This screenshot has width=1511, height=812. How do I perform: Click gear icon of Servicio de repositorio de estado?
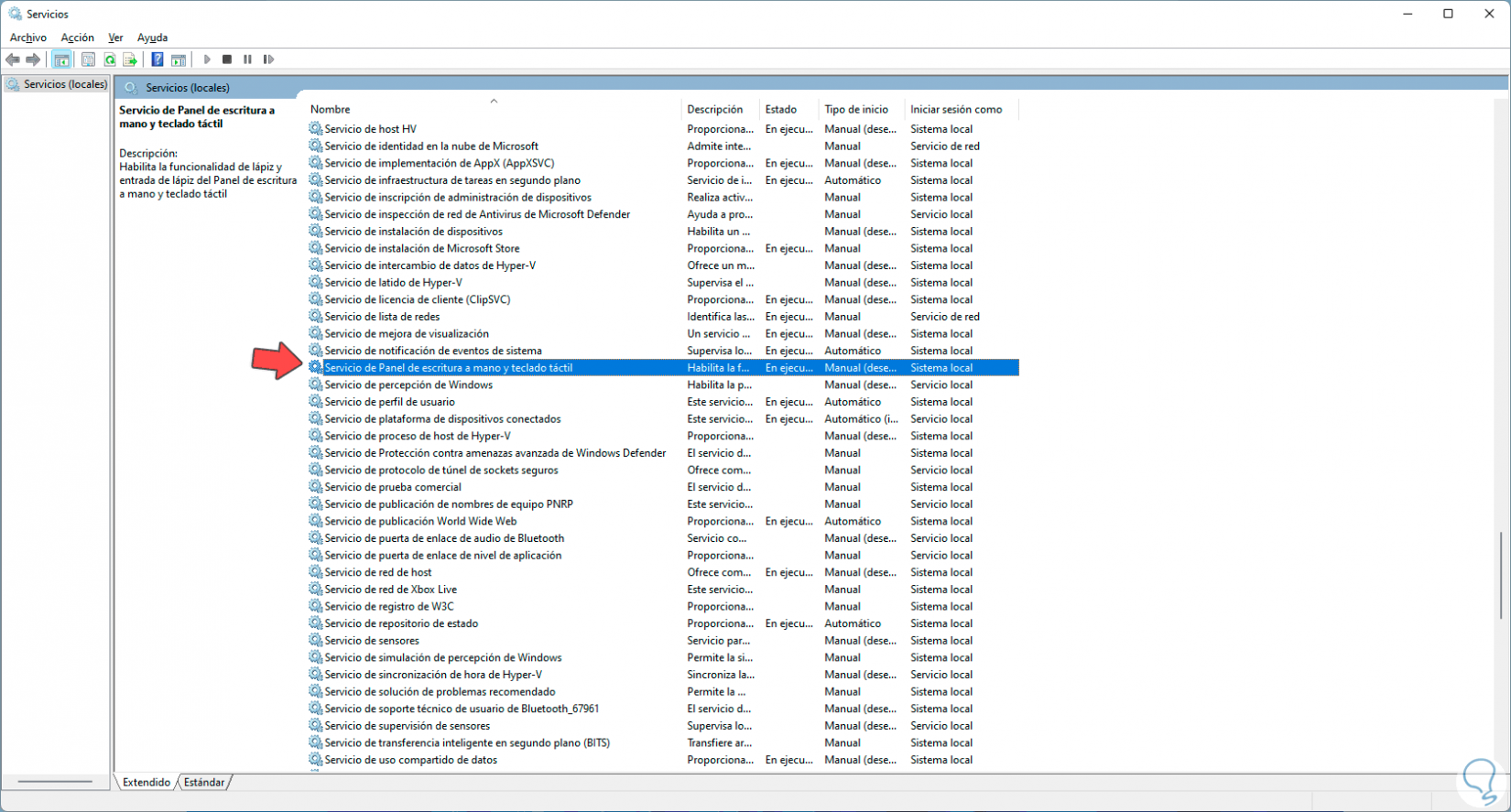click(316, 623)
